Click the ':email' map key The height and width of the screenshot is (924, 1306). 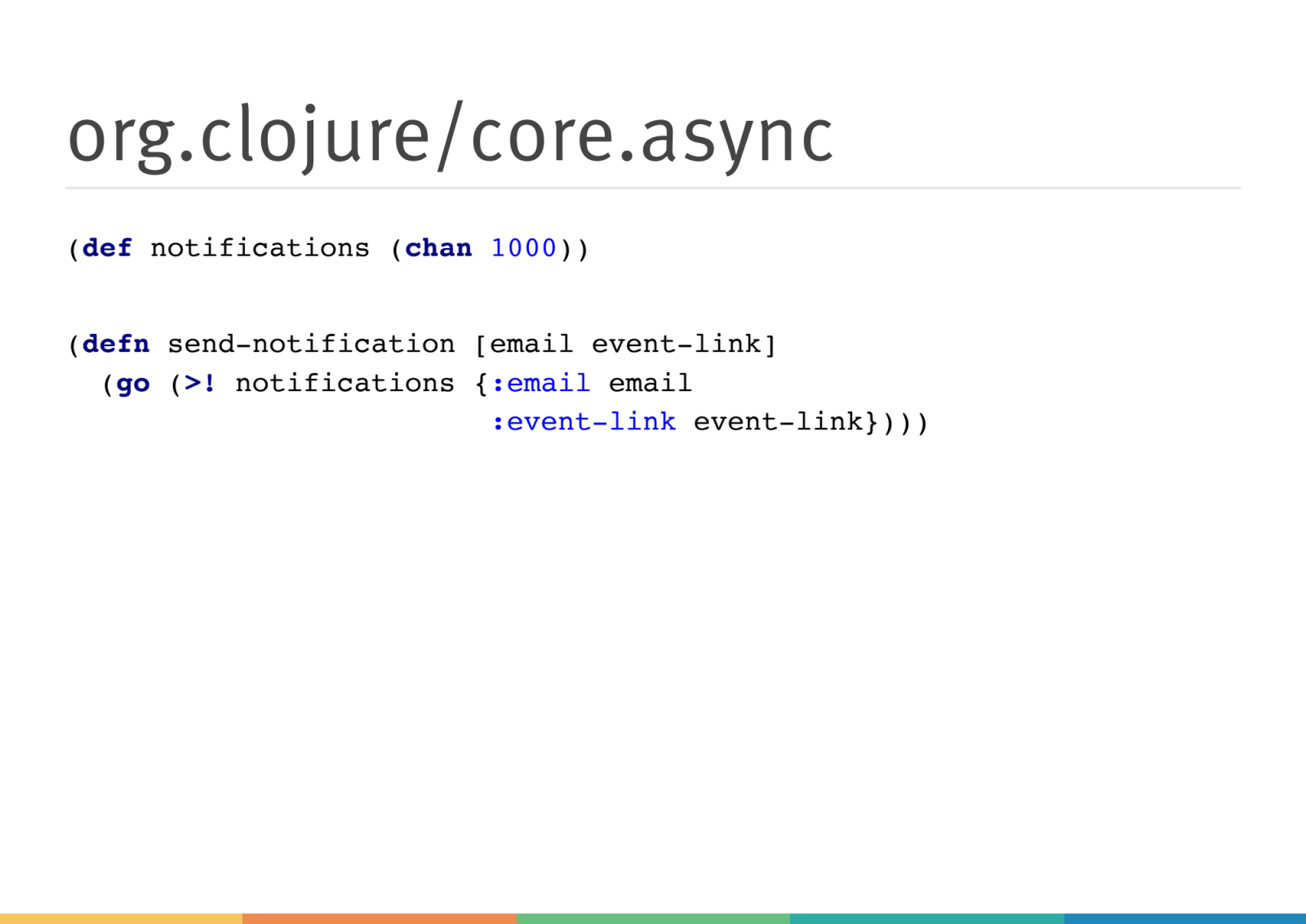tap(540, 383)
